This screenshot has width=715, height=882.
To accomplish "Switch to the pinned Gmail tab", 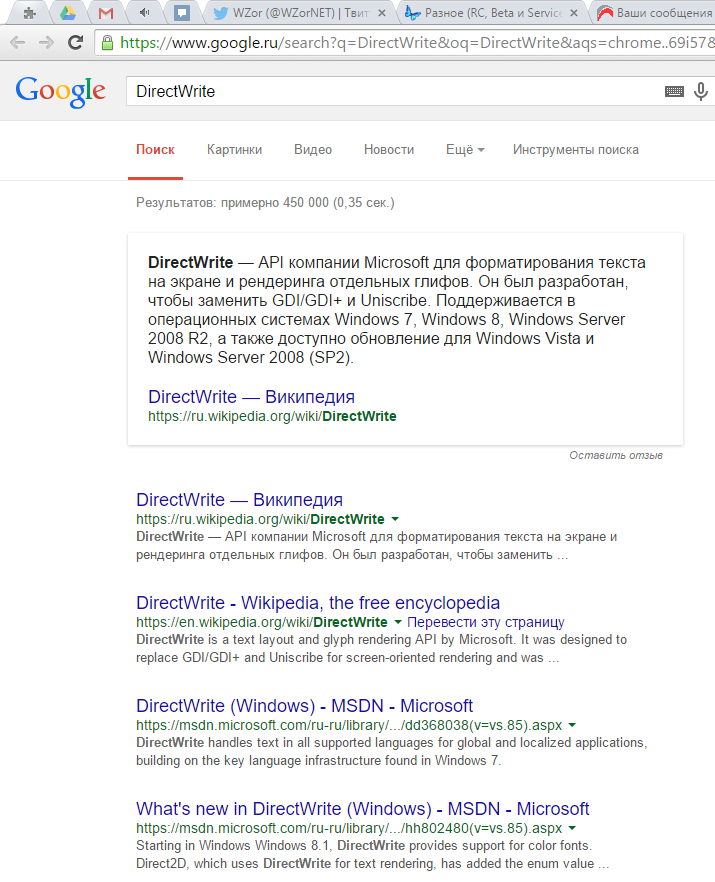I will [106, 12].
